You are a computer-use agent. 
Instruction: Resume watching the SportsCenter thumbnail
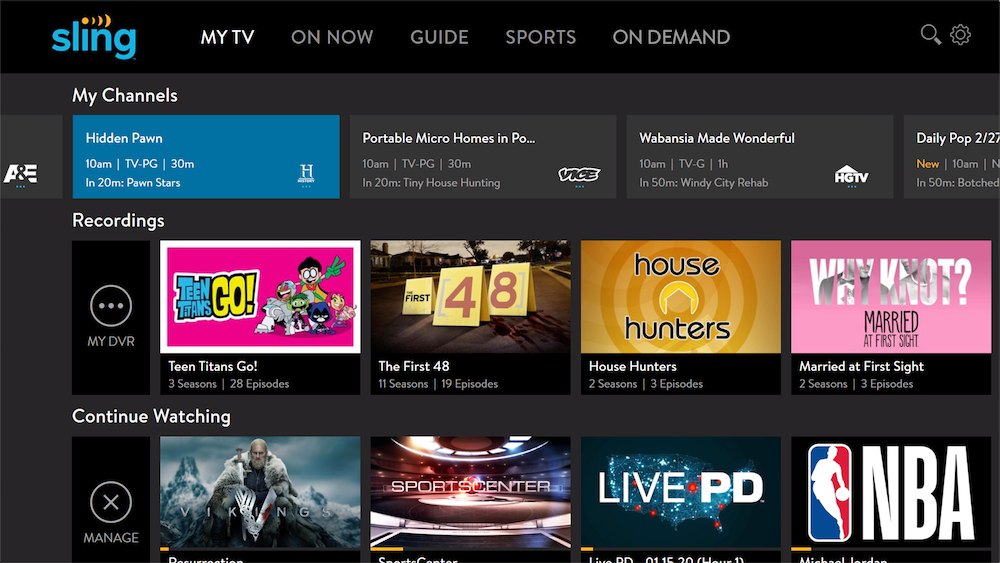point(471,492)
